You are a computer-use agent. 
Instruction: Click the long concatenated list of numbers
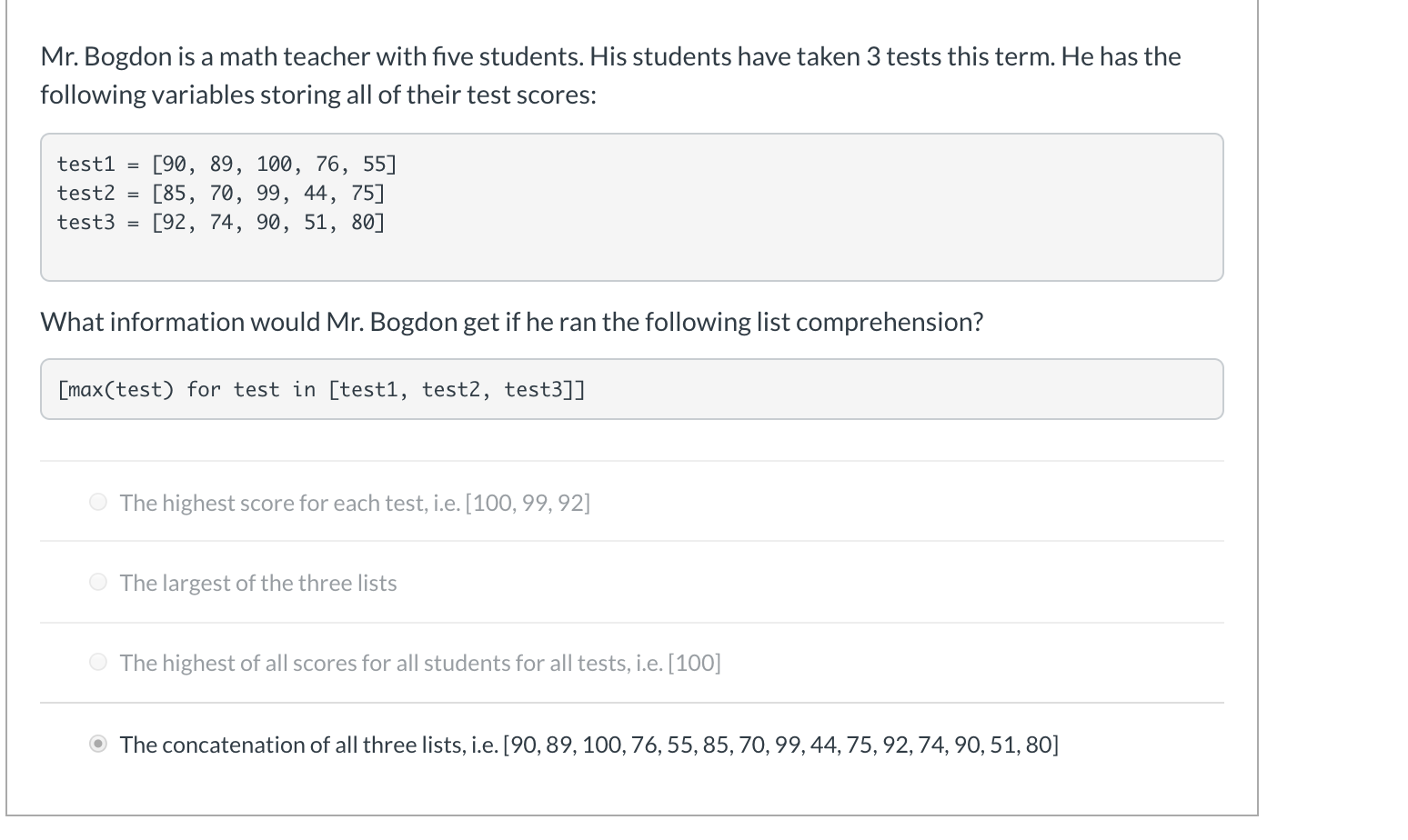click(780, 745)
